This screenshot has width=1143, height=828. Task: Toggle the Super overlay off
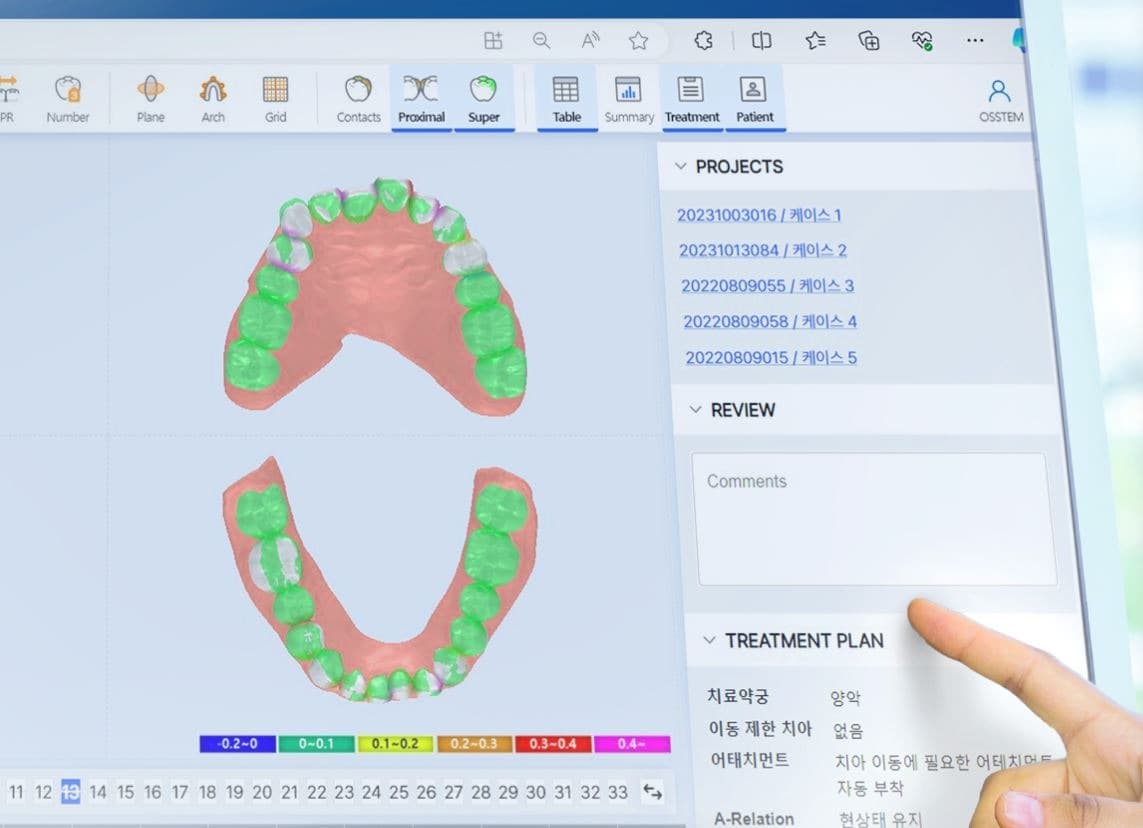pos(484,98)
